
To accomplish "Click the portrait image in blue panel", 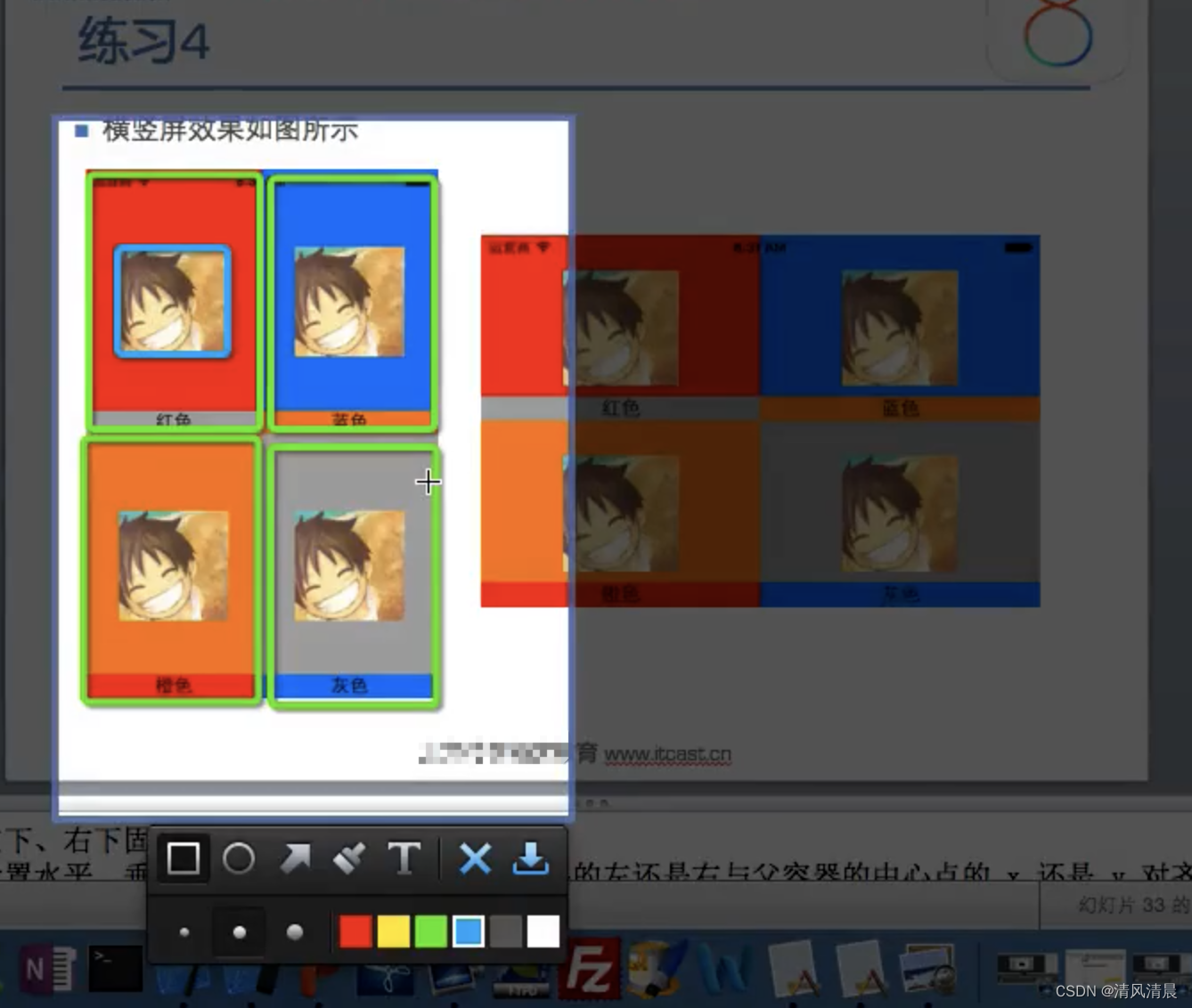I will click(349, 302).
